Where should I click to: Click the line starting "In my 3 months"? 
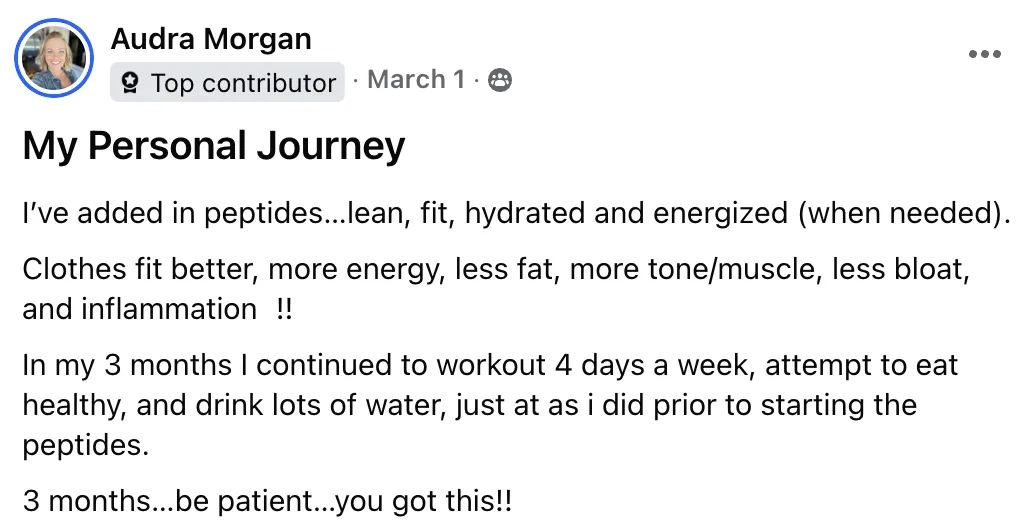click(x=490, y=365)
